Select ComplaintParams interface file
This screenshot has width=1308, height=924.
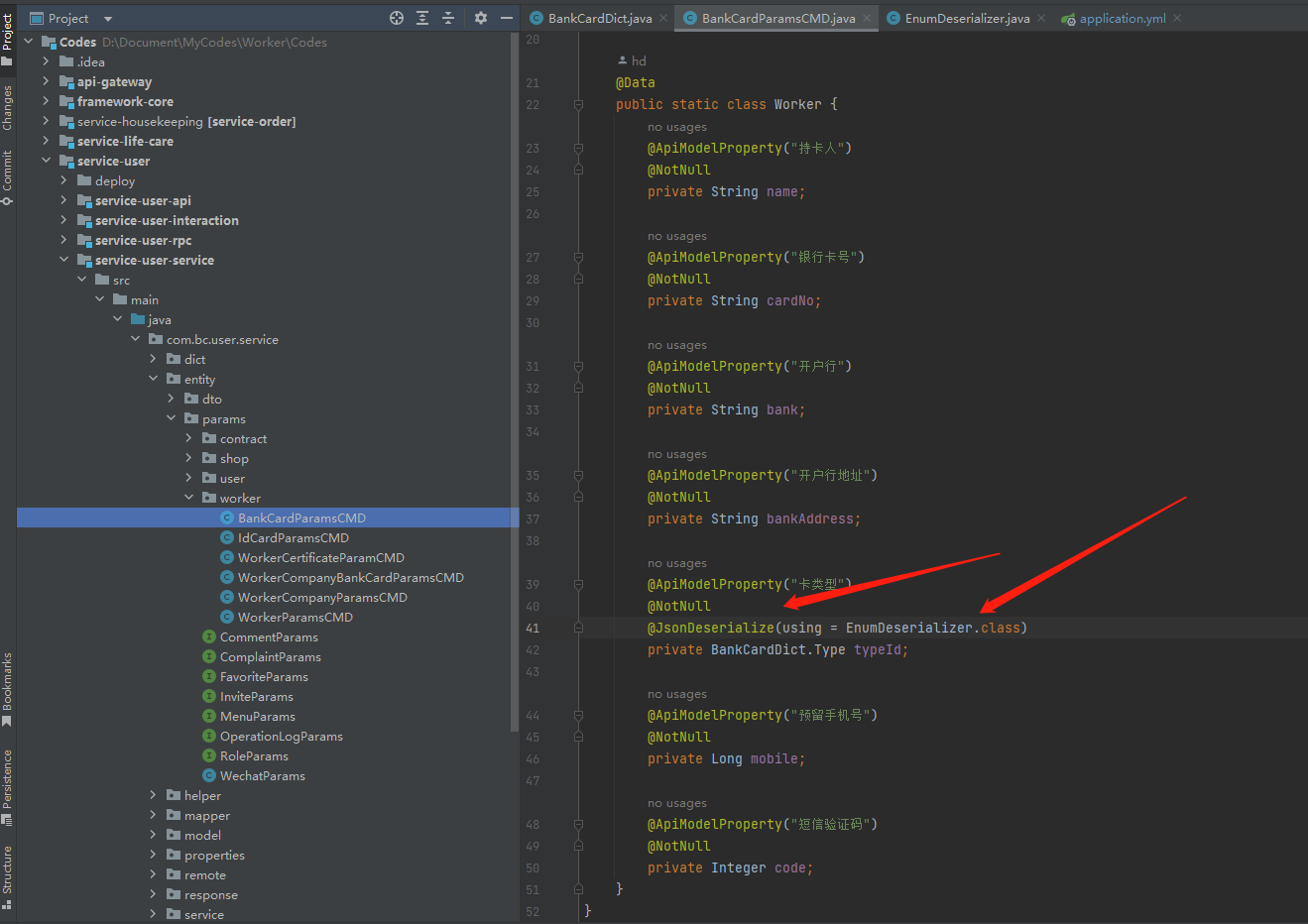coord(270,656)
